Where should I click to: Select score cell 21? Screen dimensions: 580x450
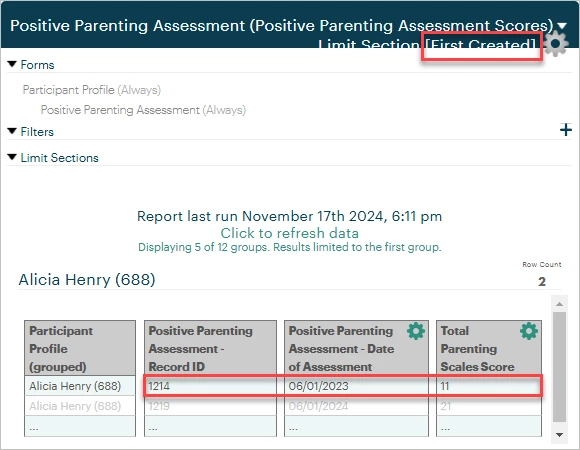(x=489, y=406)
